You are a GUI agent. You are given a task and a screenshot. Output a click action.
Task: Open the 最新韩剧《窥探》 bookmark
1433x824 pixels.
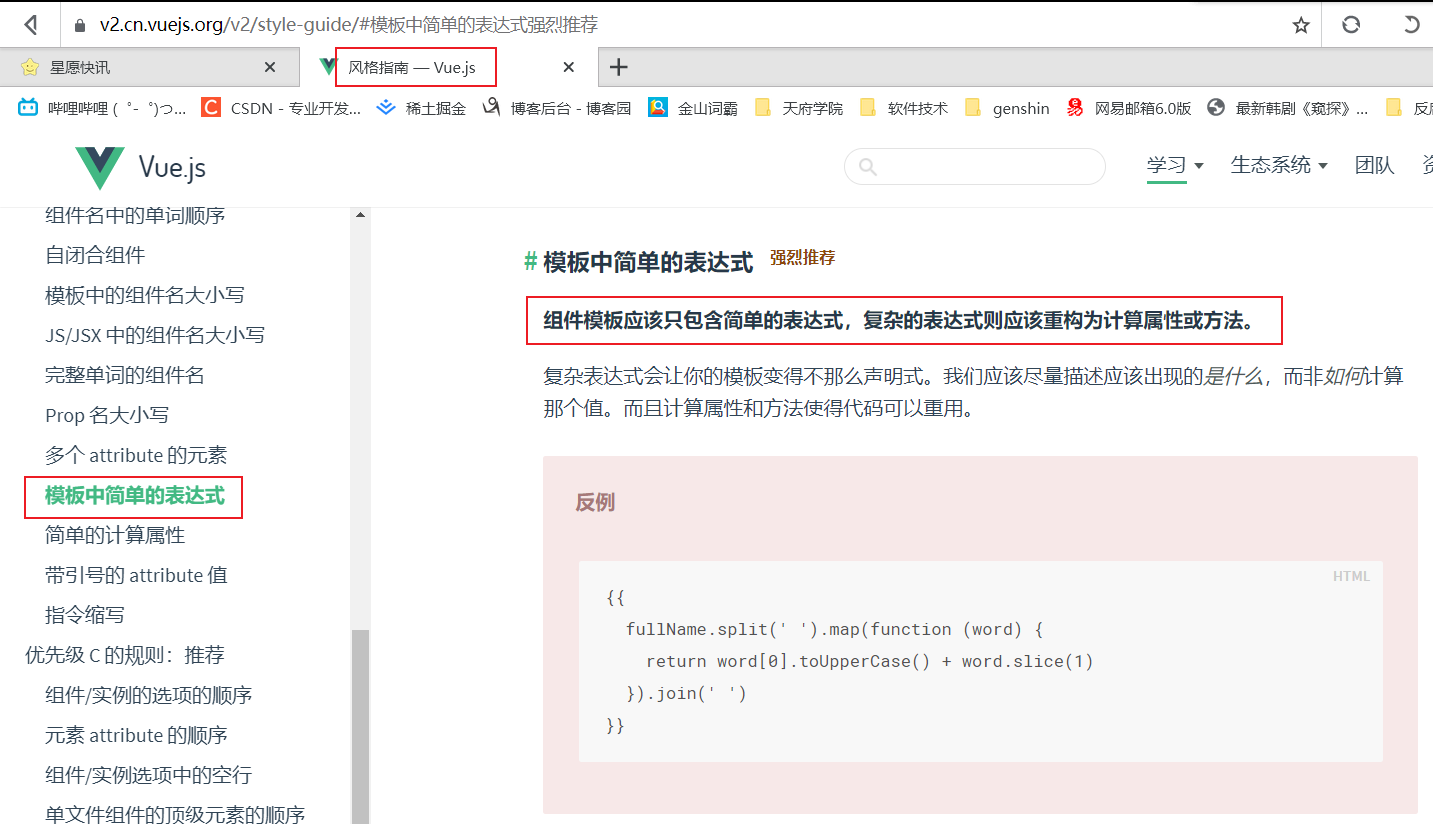[1288, 108]
